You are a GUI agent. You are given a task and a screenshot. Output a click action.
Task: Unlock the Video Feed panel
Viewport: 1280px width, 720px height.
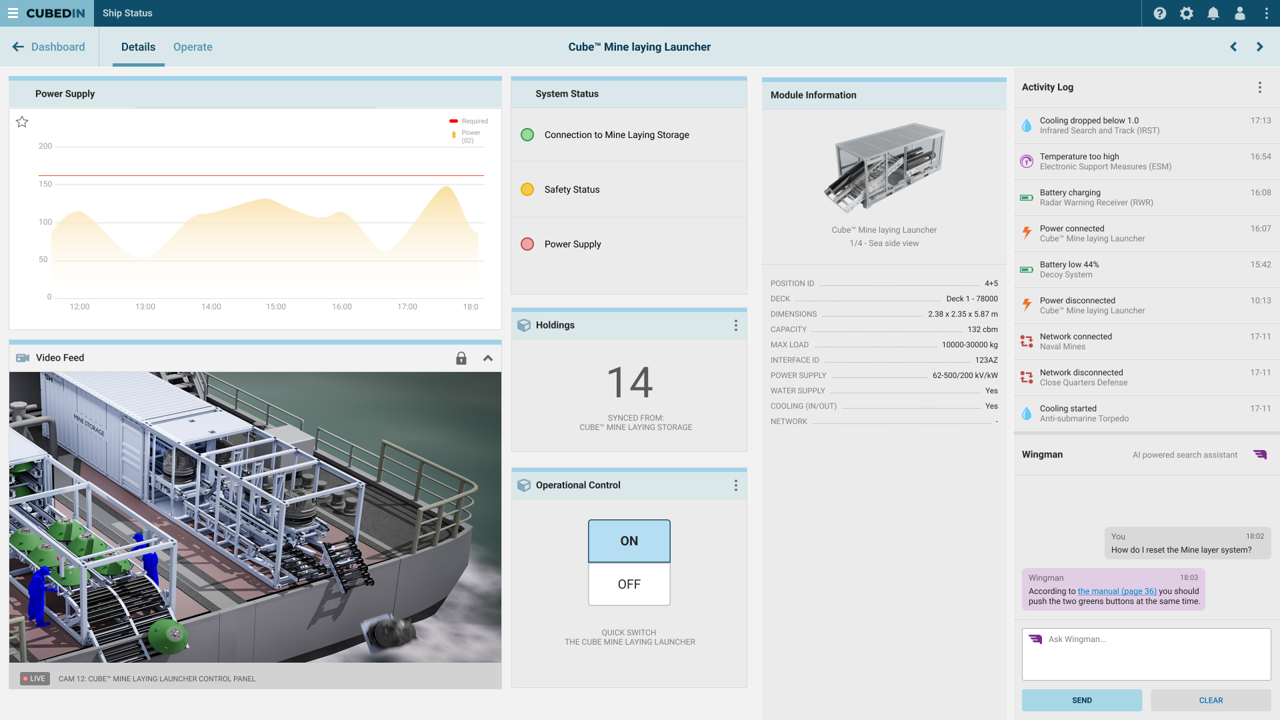click(461, 357)
